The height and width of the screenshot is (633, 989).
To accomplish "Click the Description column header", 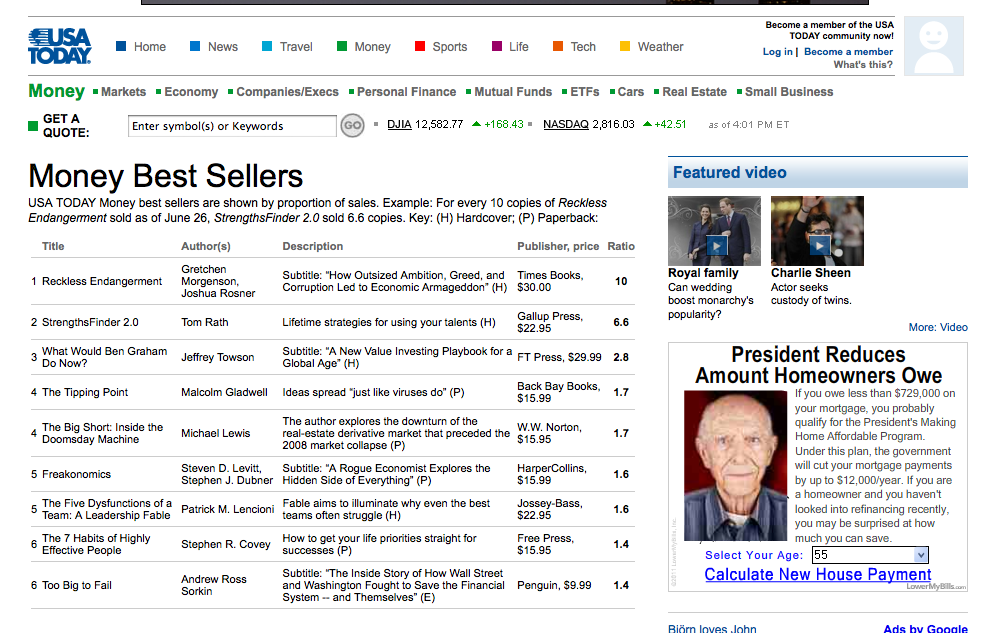I will tap(313, 247).
